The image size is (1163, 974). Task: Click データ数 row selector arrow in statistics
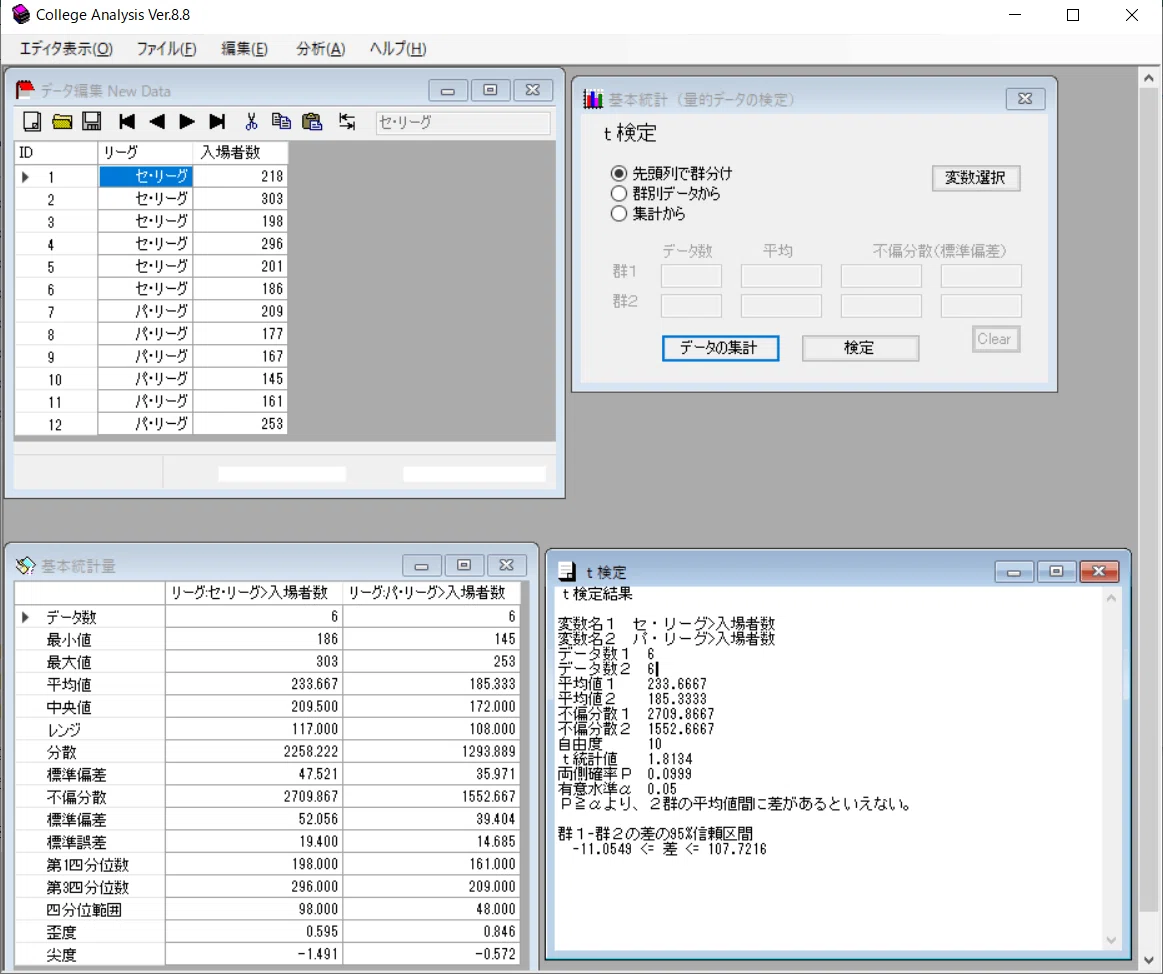coord(25,617)
